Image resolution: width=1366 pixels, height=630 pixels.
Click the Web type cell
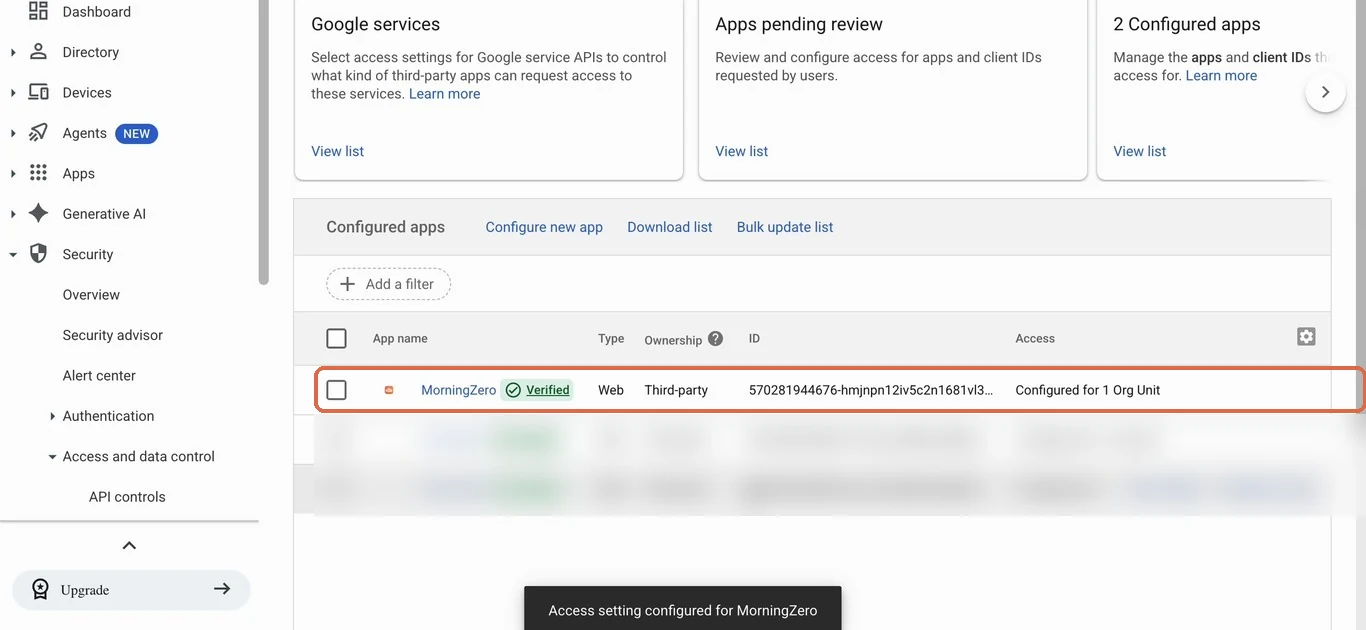(x=611, y=390)
